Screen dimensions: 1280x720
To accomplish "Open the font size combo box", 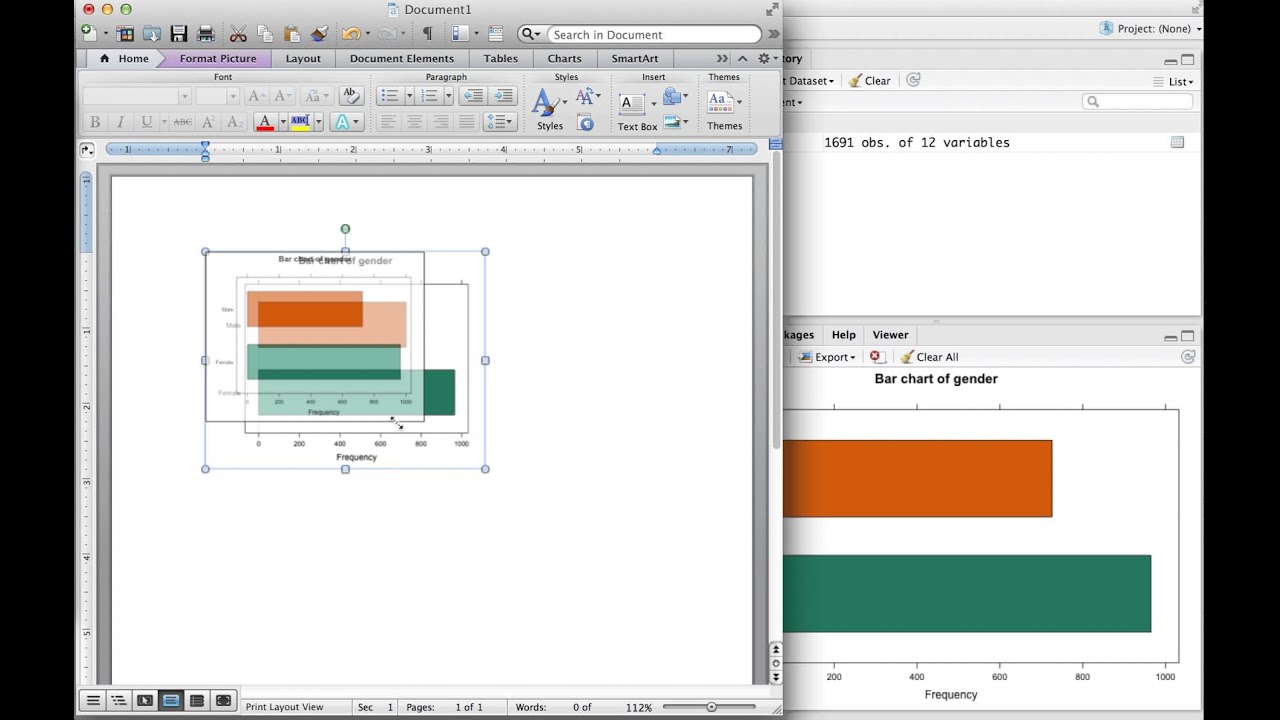I will click(x=217, y=96).
